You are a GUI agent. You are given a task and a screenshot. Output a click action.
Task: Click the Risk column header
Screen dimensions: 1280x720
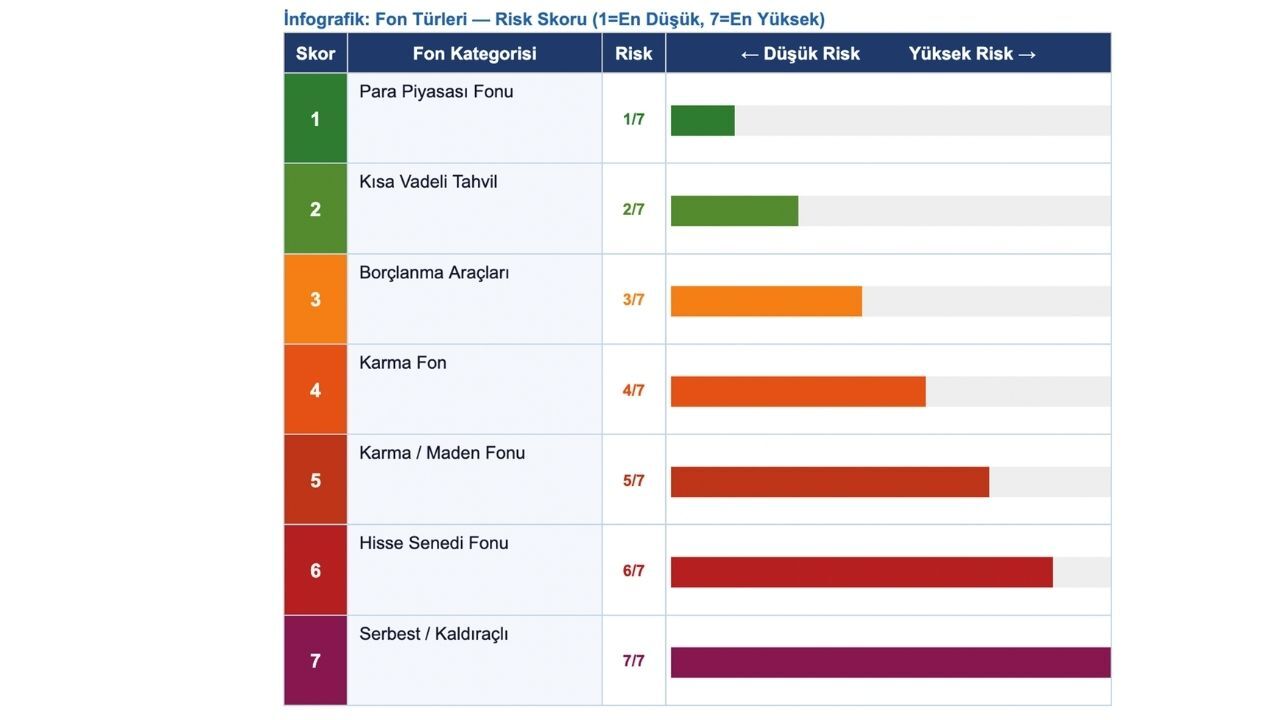click(633, 54)
